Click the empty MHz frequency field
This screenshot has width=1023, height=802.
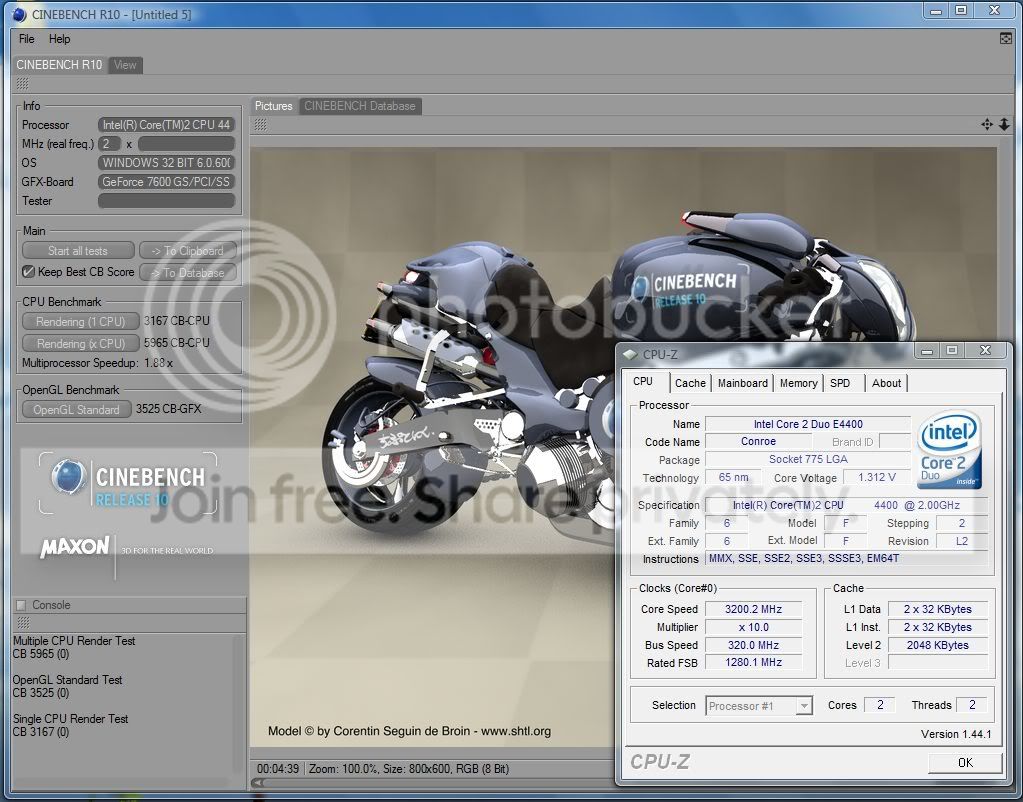187,144
